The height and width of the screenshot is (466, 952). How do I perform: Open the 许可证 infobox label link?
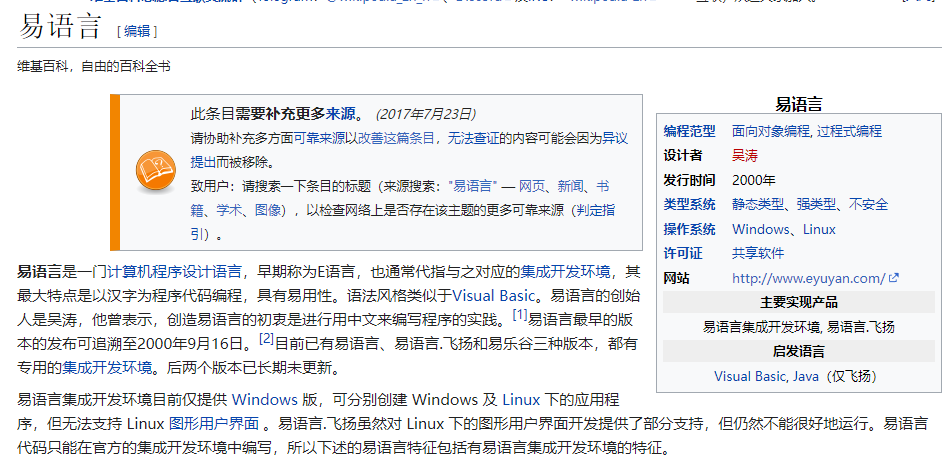[682, 253]
